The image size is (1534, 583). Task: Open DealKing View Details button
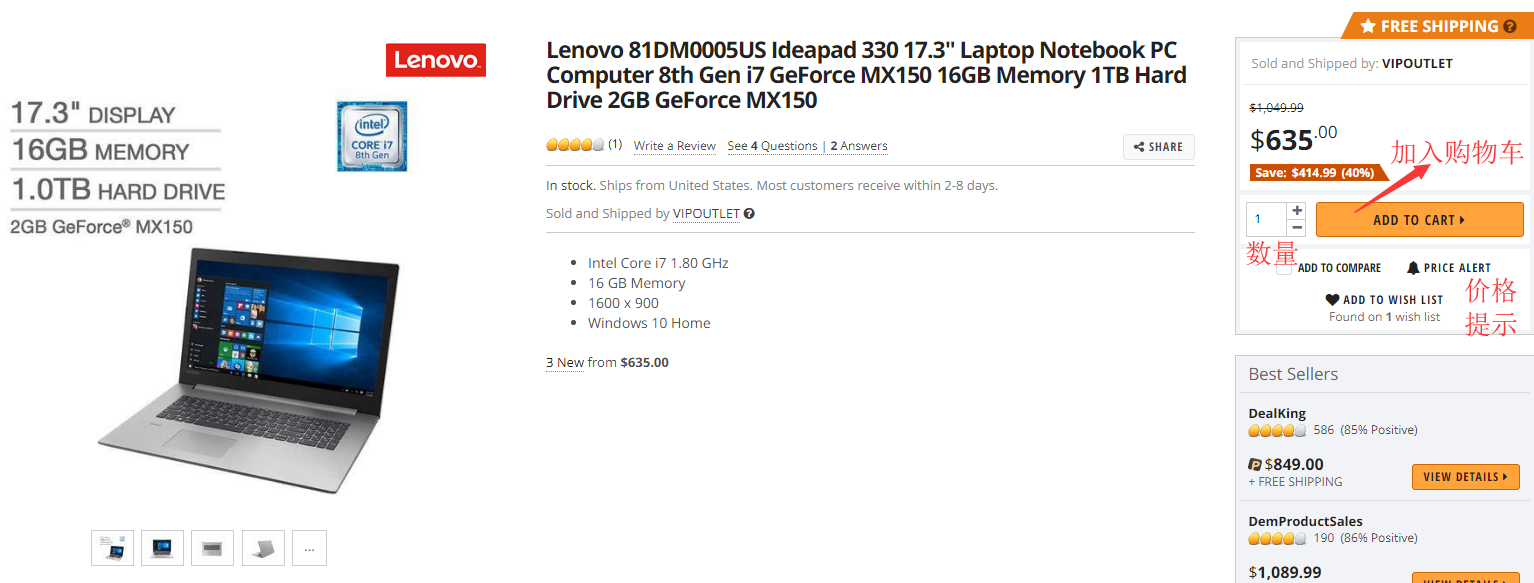coord(1465,477)
